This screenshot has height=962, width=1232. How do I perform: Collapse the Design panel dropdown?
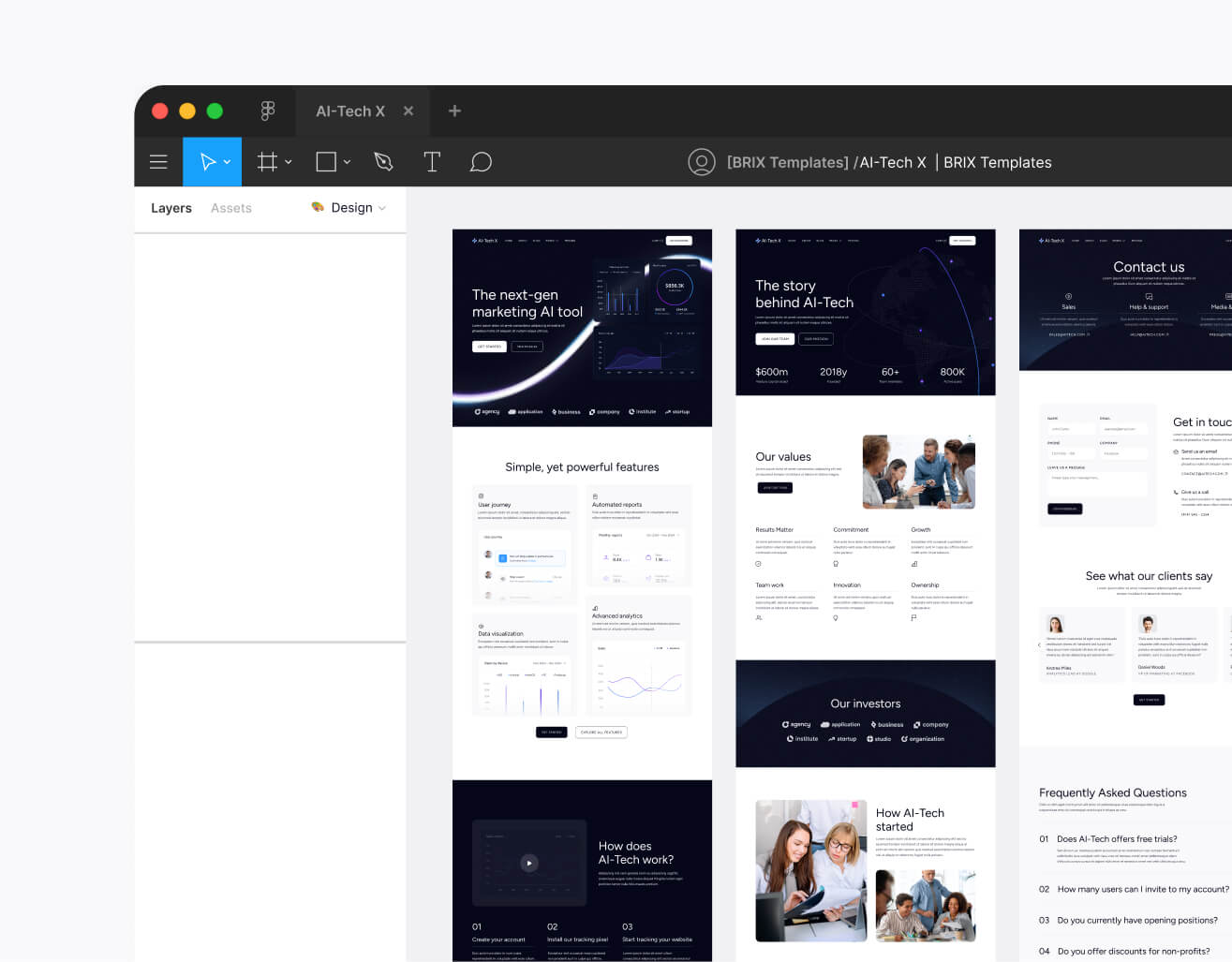(x=384, y=208)
